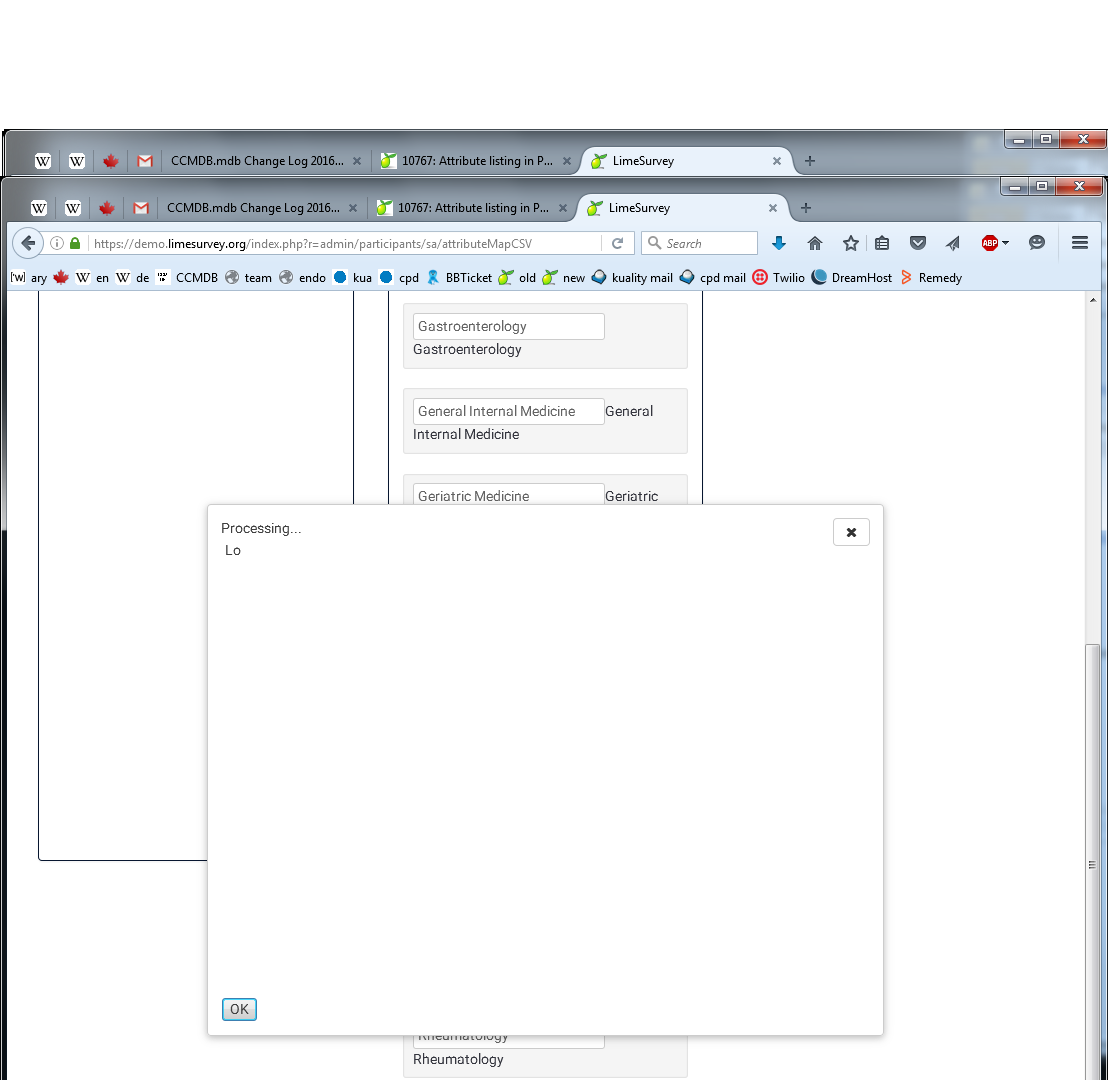Open the Wikipedia 'de' bookmark
The width and height of the screenshot is (1108, 1080).
133,278
